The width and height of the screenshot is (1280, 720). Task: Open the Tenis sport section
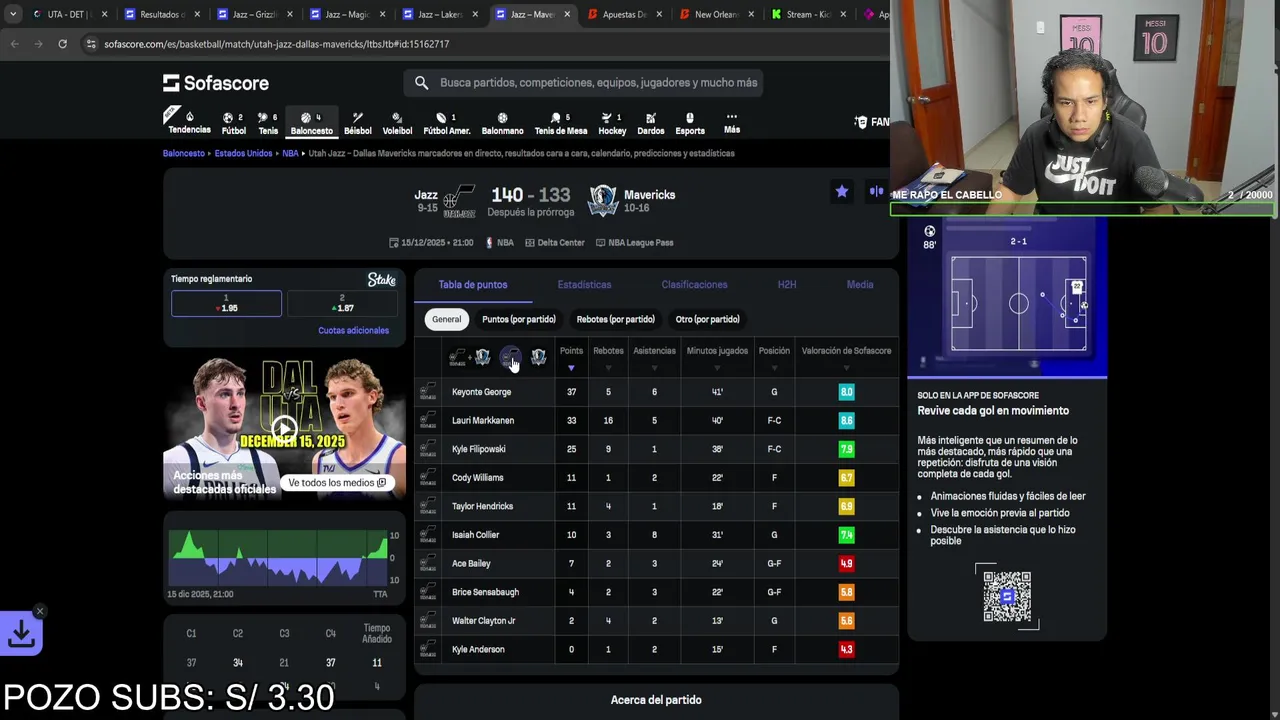(x=268, y=123)
